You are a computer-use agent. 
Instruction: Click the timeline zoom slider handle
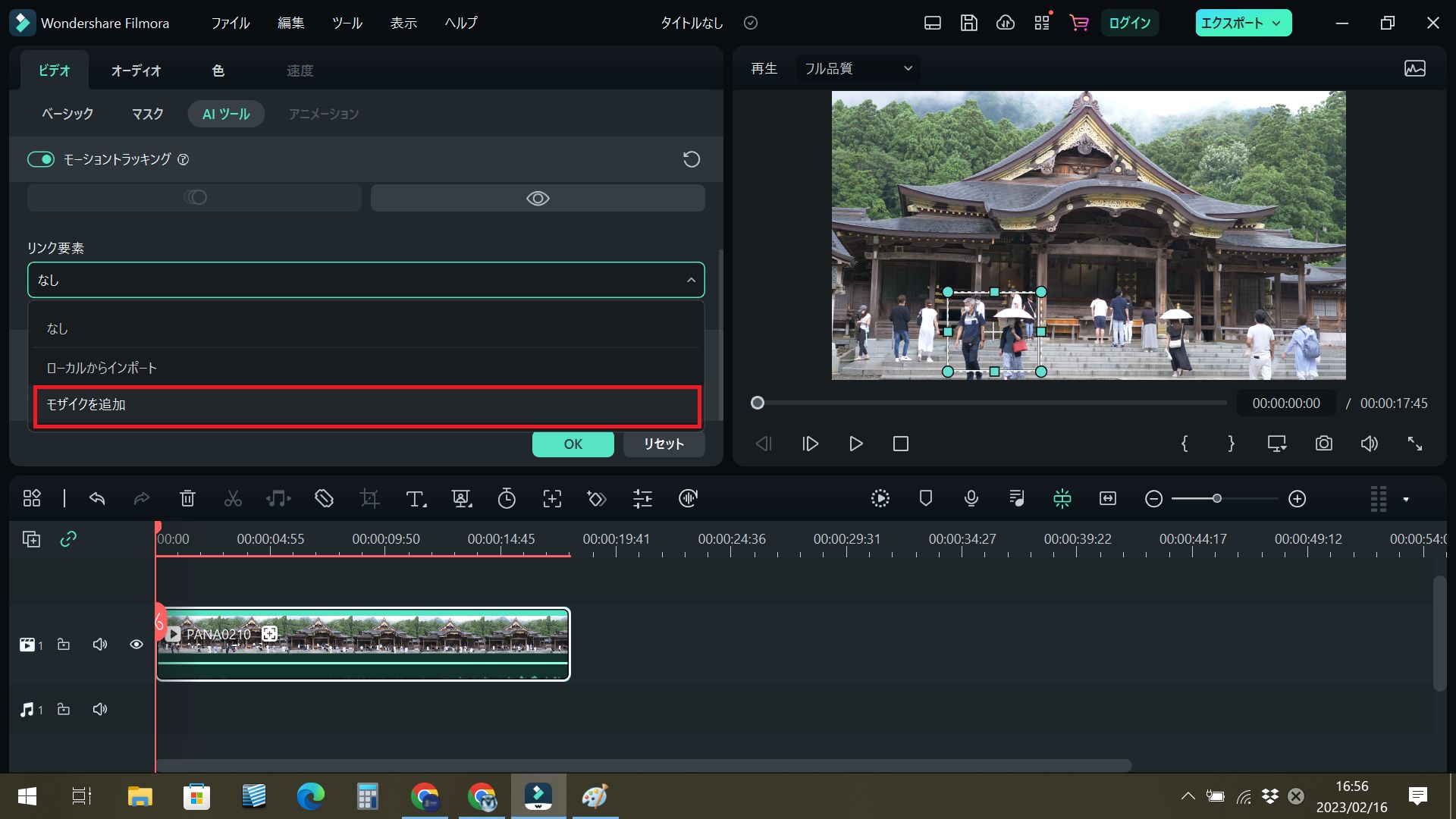pos(1217,499)
